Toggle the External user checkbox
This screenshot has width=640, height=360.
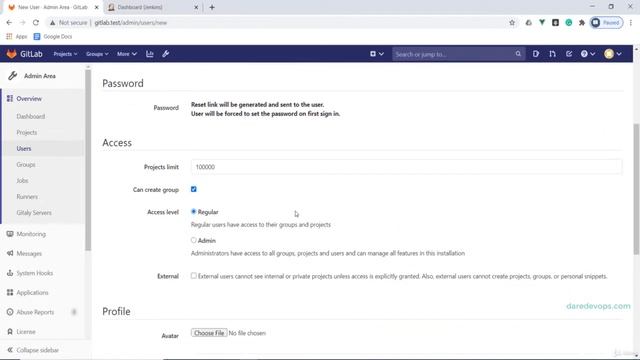pyautogui.click(x=193, y=276)
